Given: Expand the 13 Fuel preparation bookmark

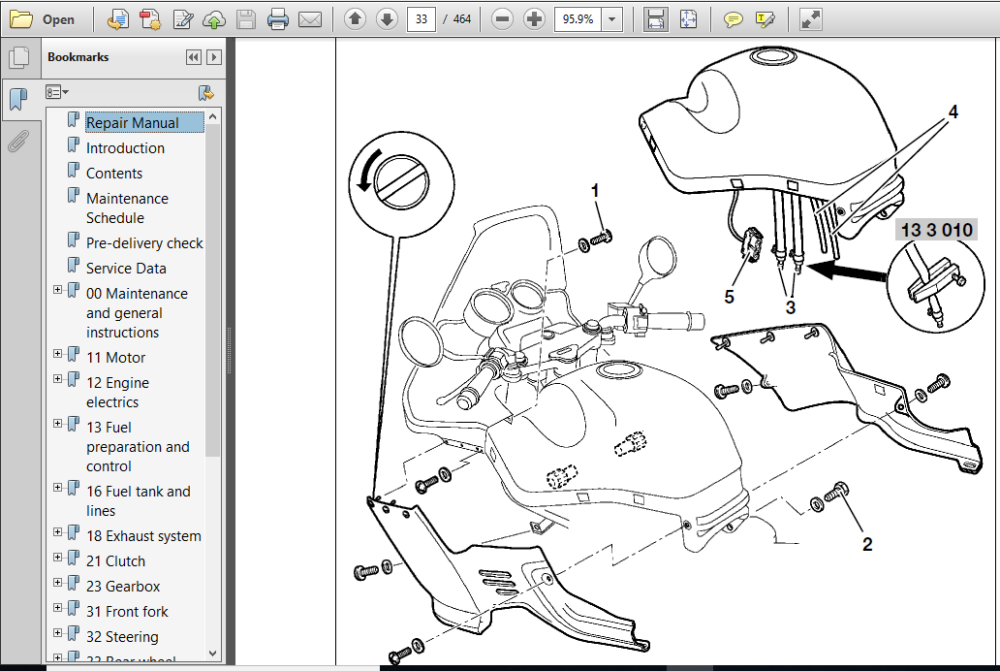Looking at the screenshot, I should 57,424.
